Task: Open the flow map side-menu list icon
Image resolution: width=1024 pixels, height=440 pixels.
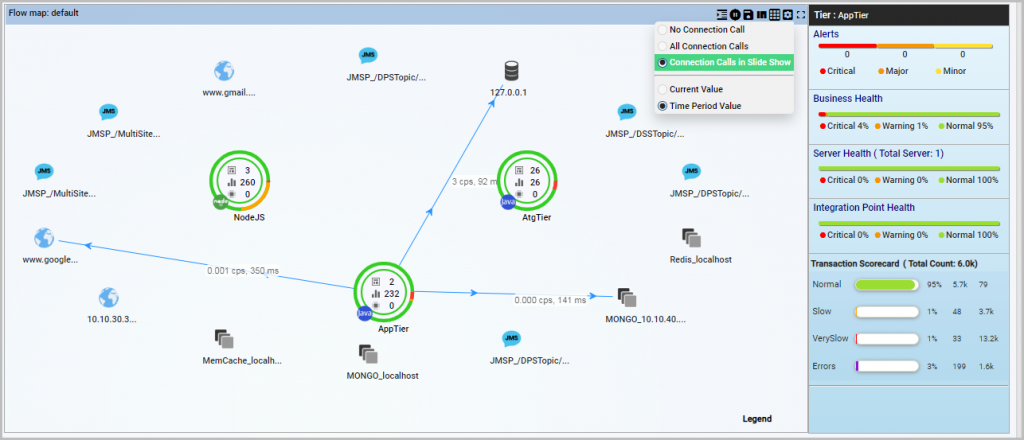Action: (722, 14)
